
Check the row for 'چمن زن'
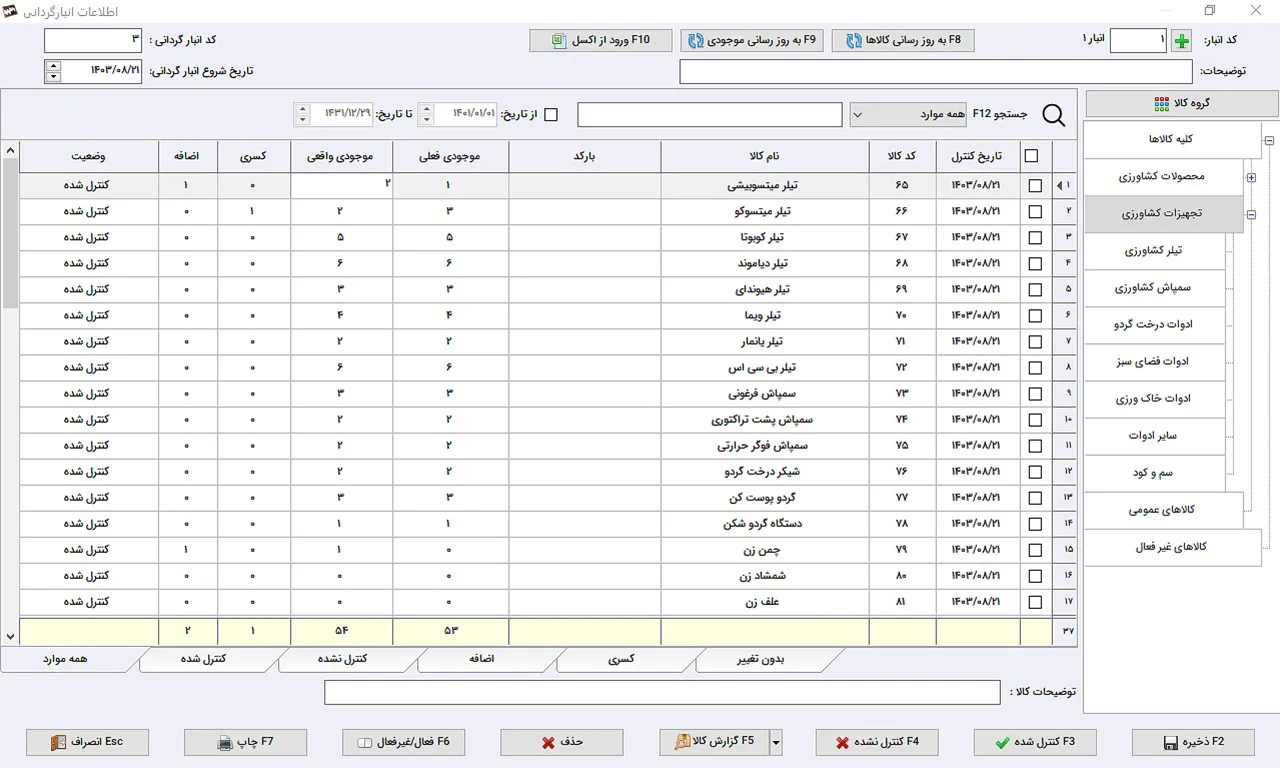click(x=1035, y=550)
